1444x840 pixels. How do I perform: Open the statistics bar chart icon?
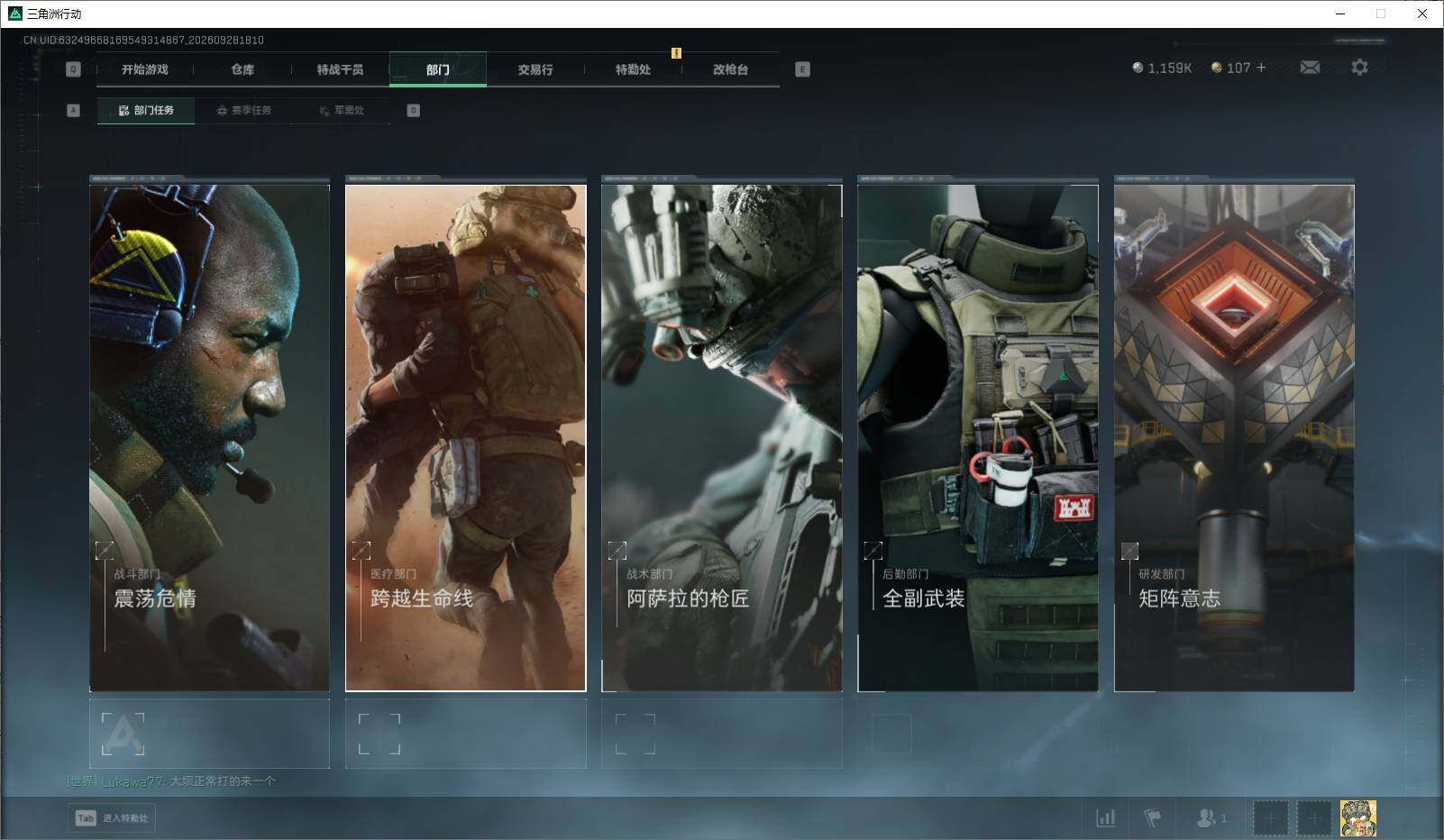1105,817
